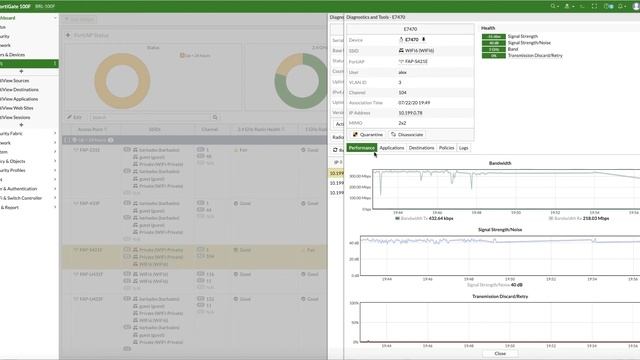Expand Network menu below Security Fabric
The image size is (640, 360).
pyautogui.click(x=29, y=143)
